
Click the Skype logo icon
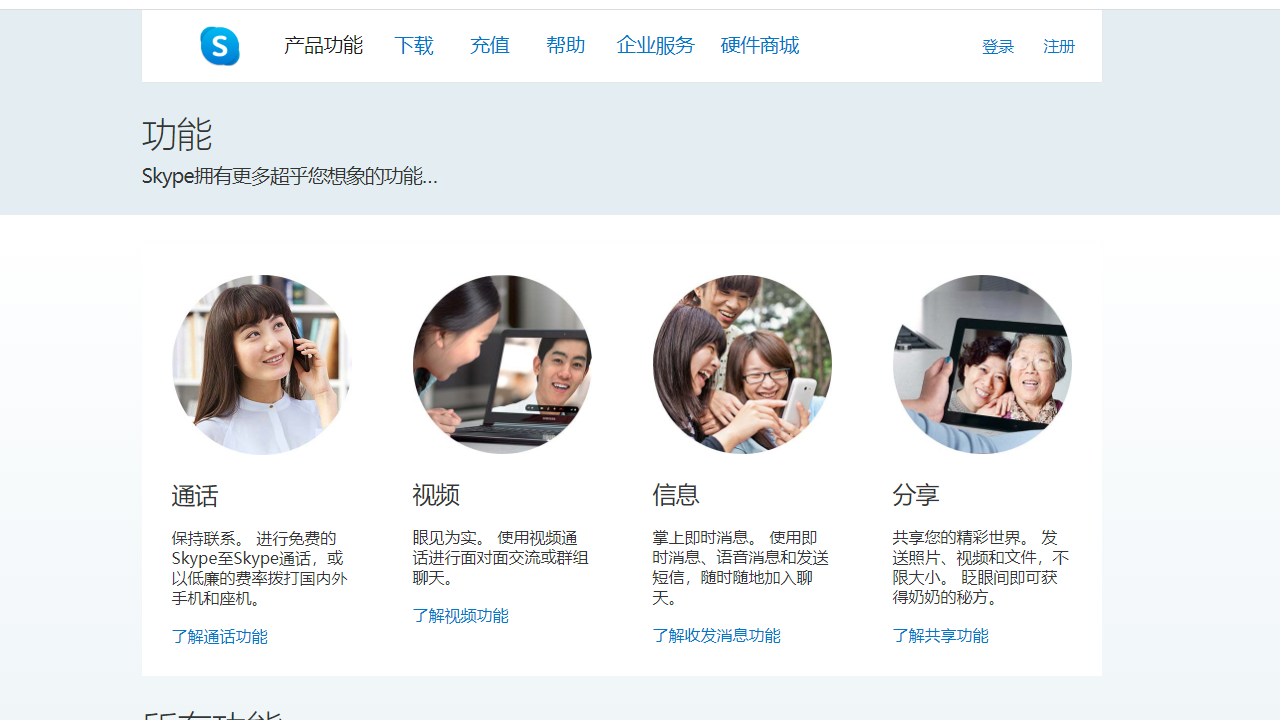(x=219, y=45)
